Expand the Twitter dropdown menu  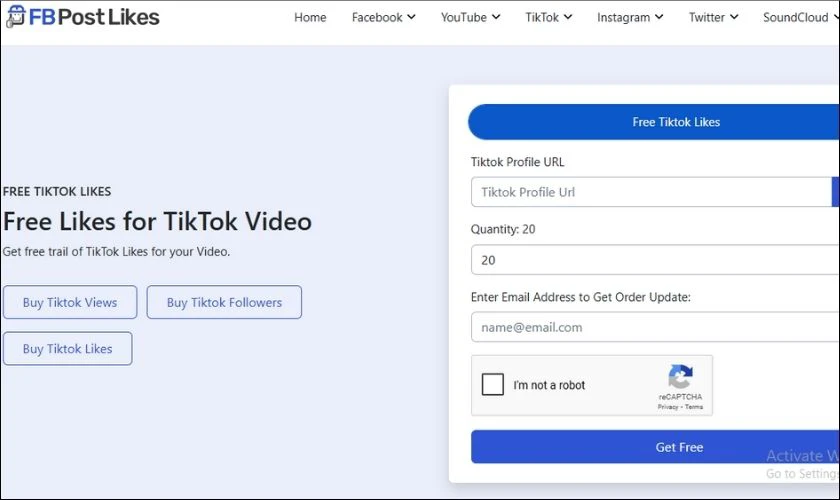714,18
